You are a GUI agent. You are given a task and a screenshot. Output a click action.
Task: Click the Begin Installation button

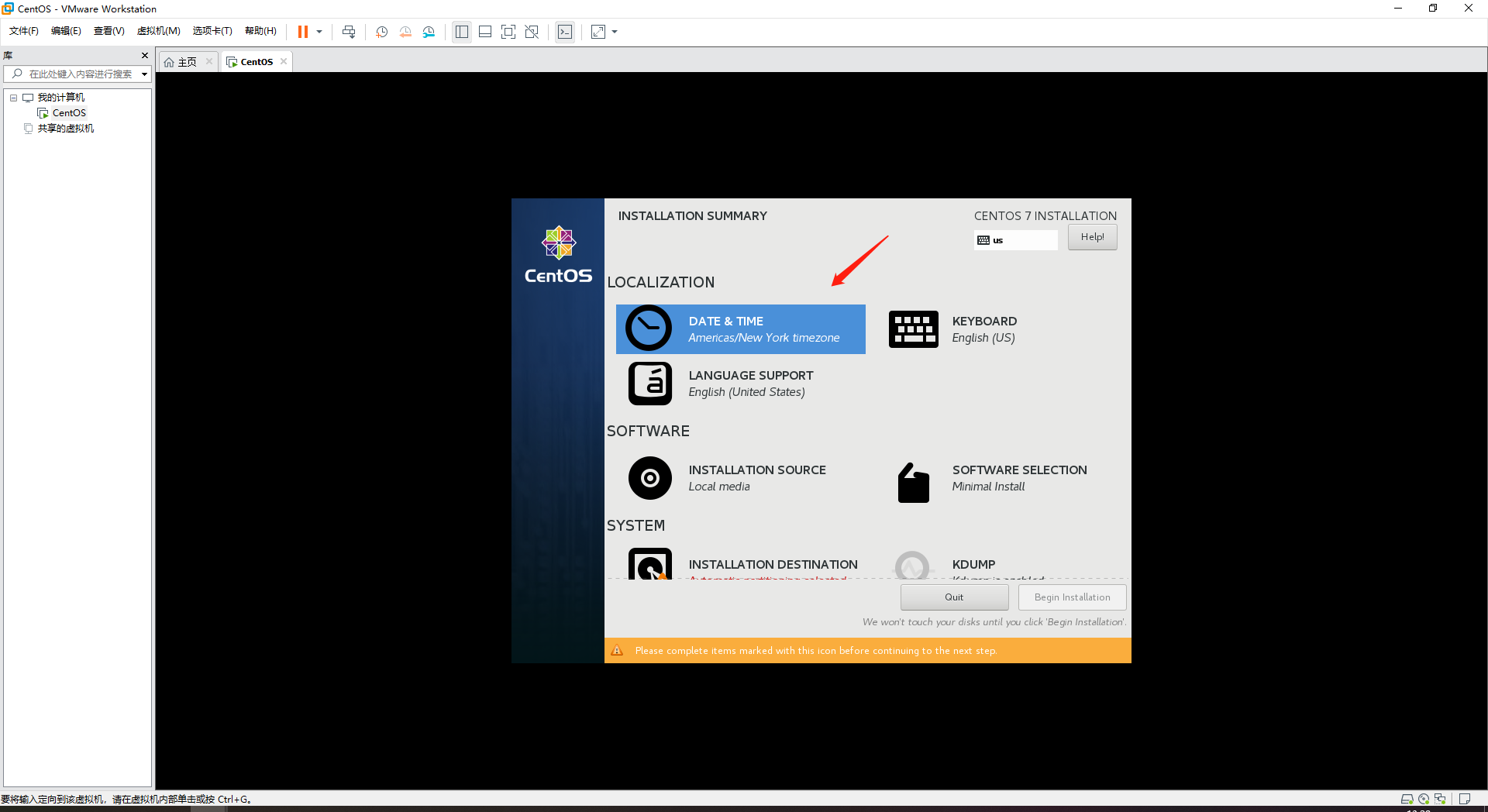click(x=1072, y=597)
